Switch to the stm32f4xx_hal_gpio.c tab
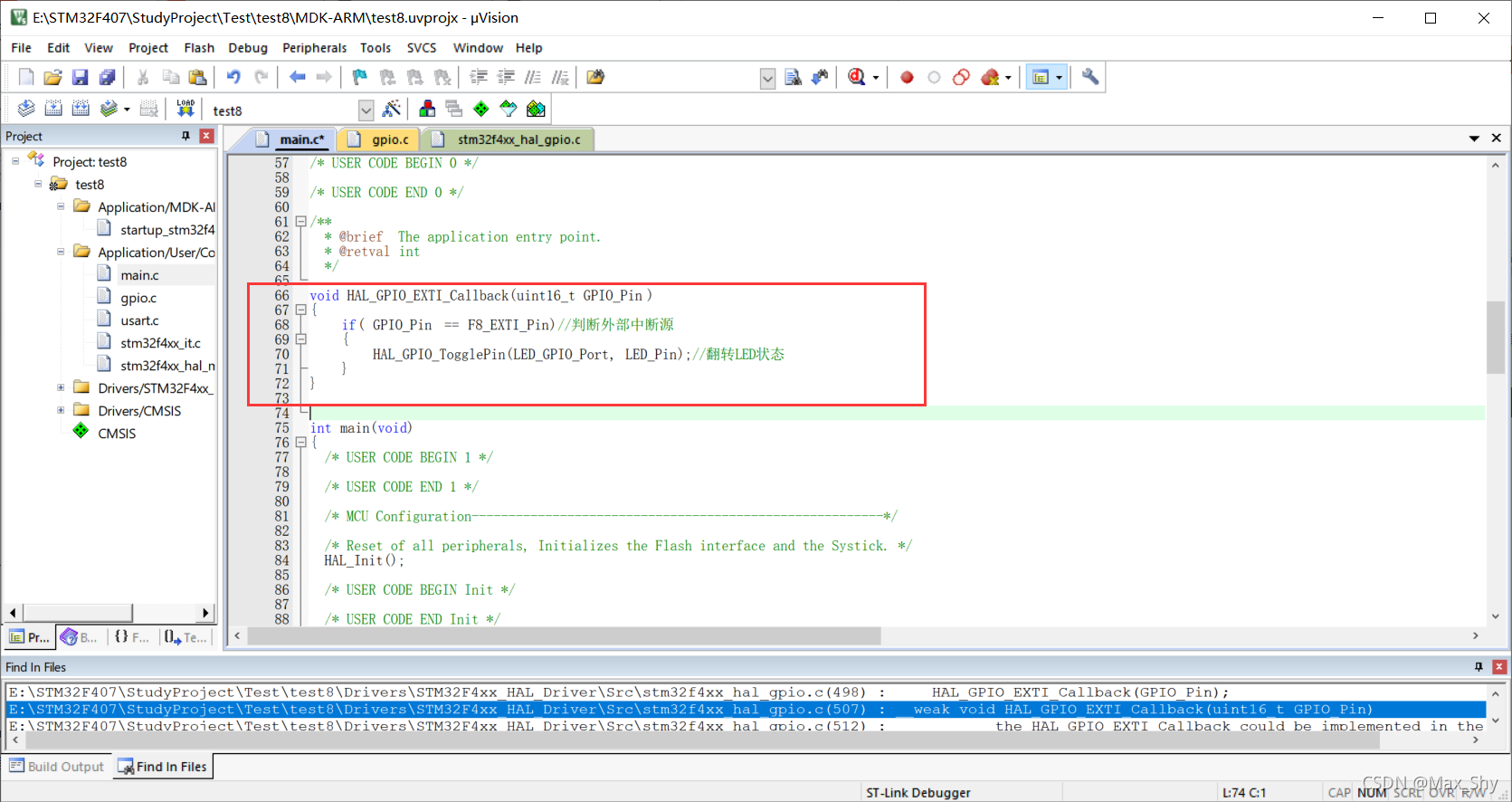The height and width of the screenshot is (802, 1512). point(510,139)
